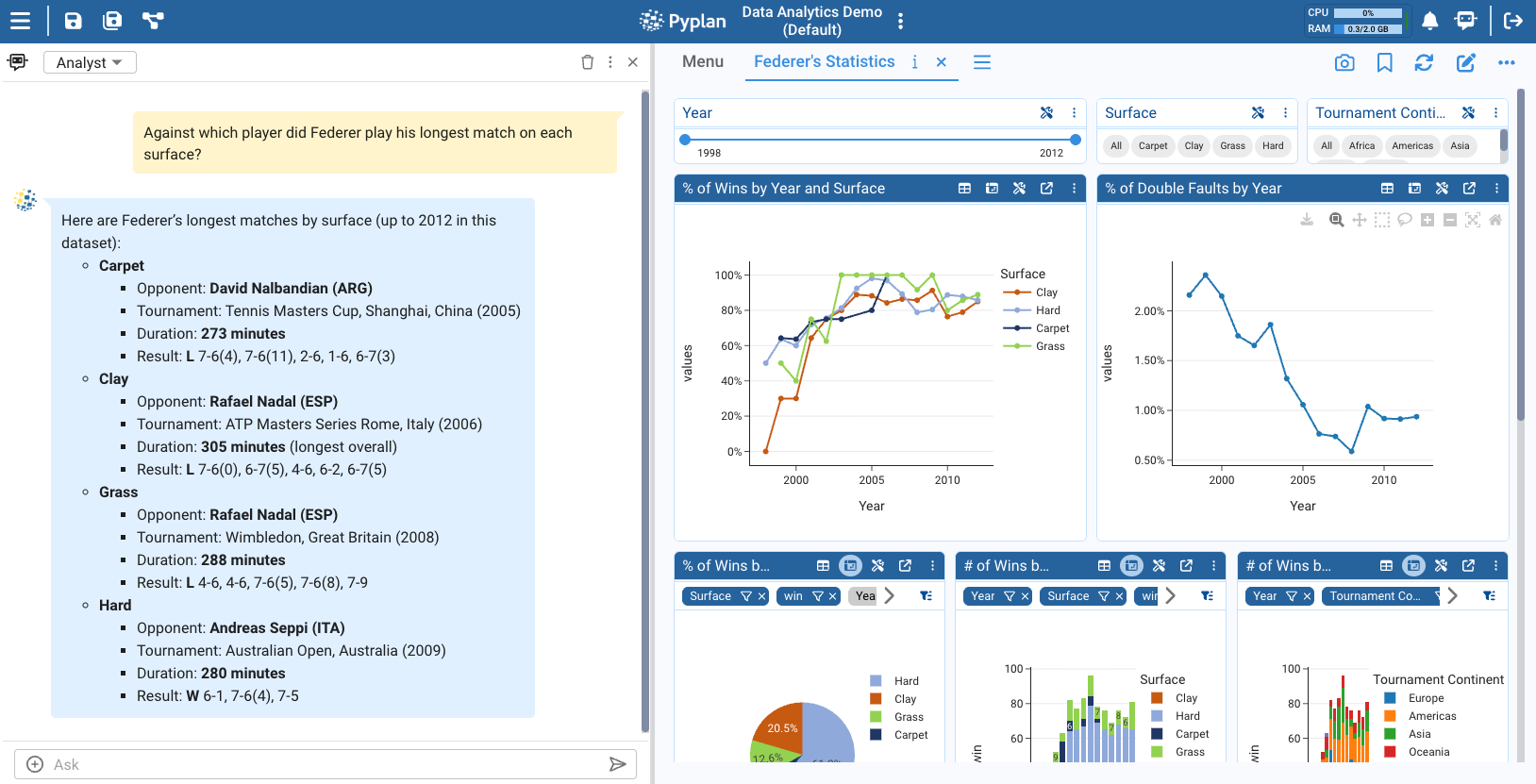The image size is (1536, 784).
Task: Refresh the dashboard with the reload icon
Action: pyautogui.click(x=1424, y=62)
